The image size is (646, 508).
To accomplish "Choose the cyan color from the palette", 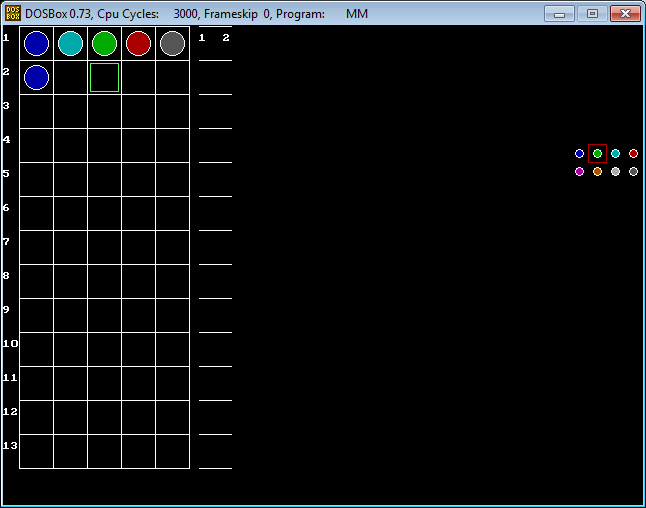I will pyautogui.click(x=615, y=154).
